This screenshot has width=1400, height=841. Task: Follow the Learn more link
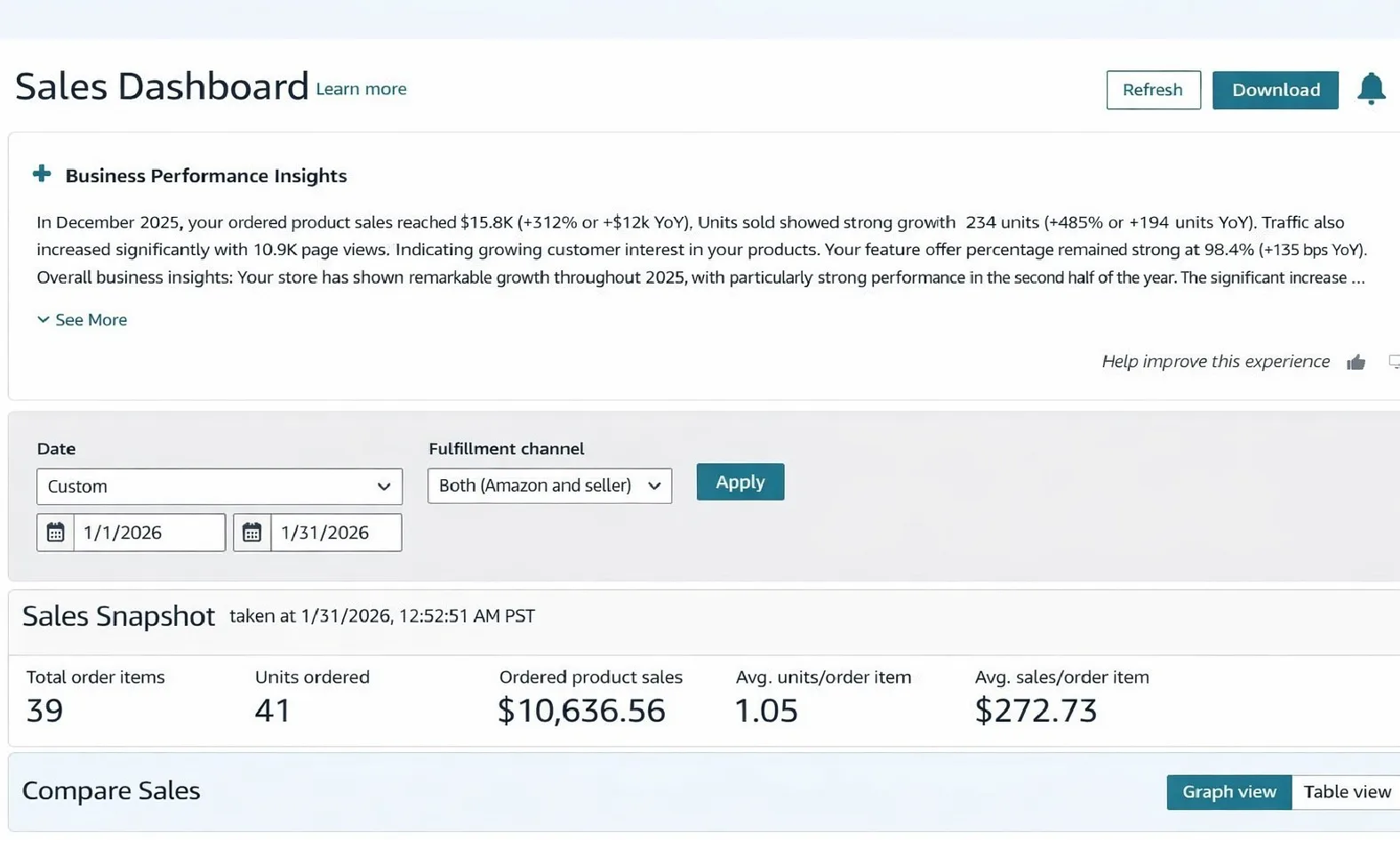tap(361, 89)
